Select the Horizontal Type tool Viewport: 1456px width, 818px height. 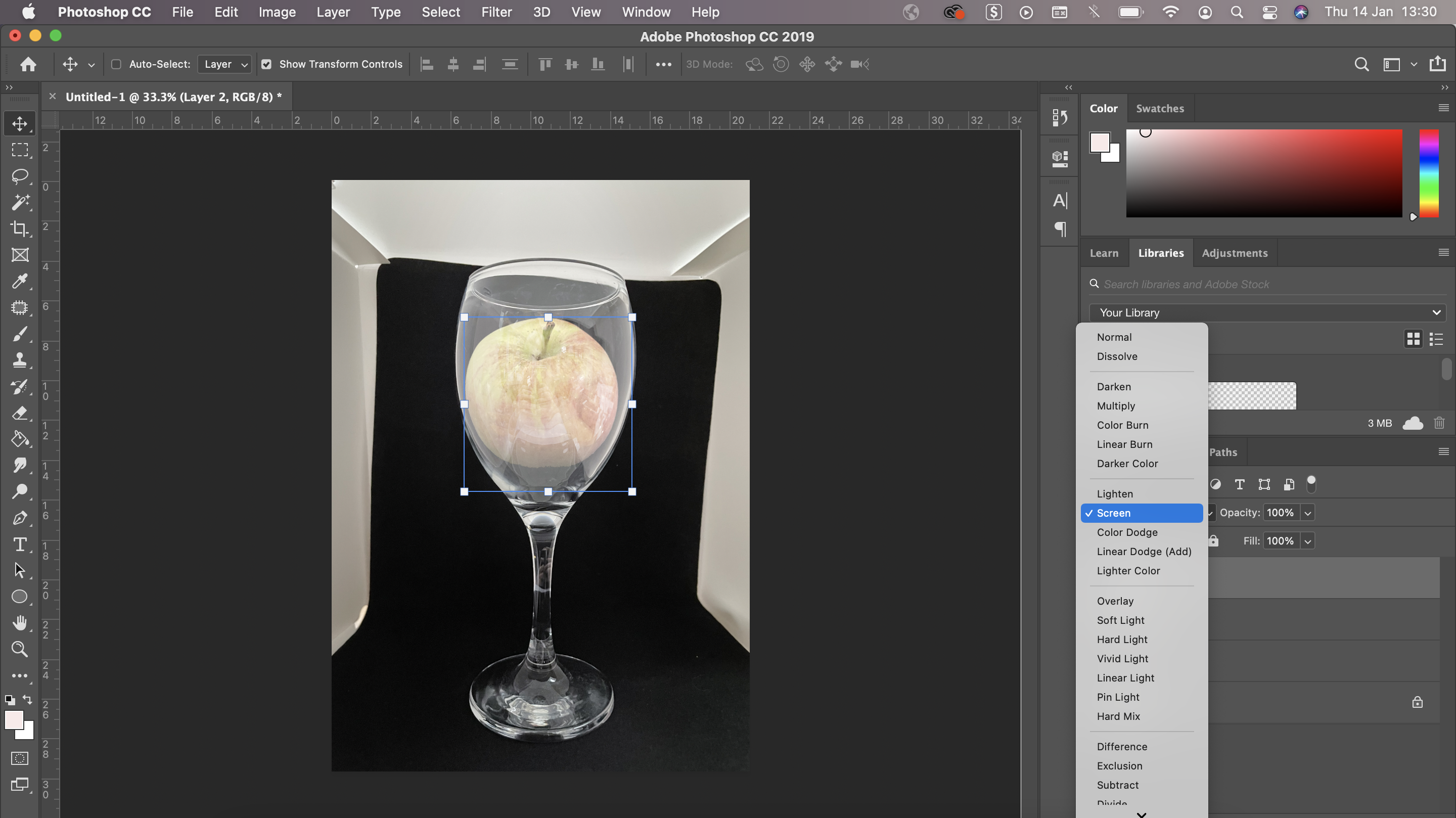click(20, 544)
